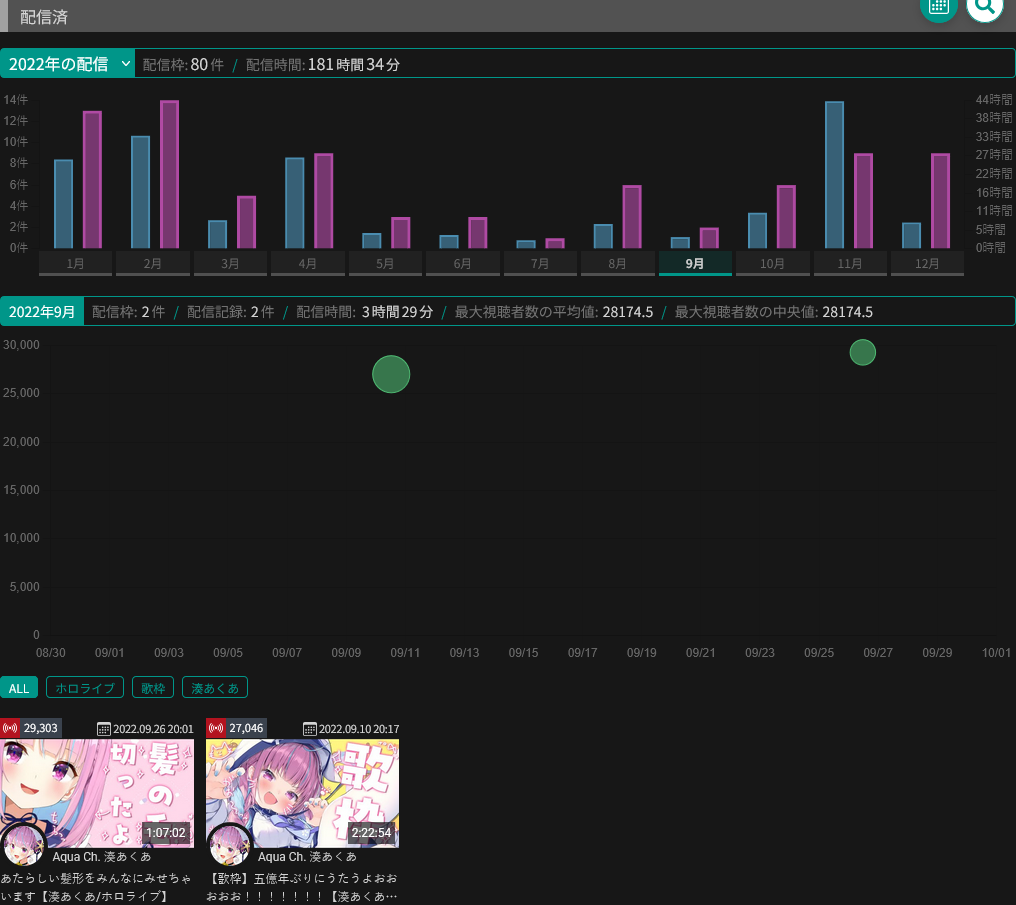Click live viewer icon beside 29,303

(x=10, y=728)
